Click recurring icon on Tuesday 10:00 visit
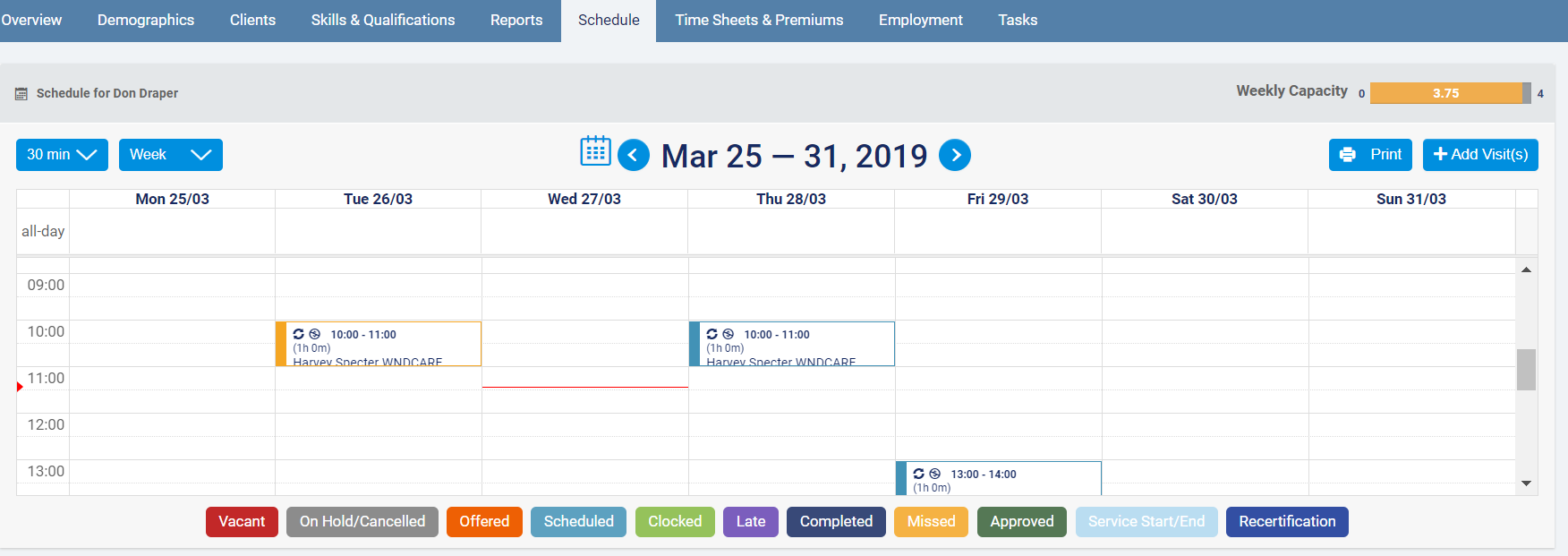 click(299, 334)
